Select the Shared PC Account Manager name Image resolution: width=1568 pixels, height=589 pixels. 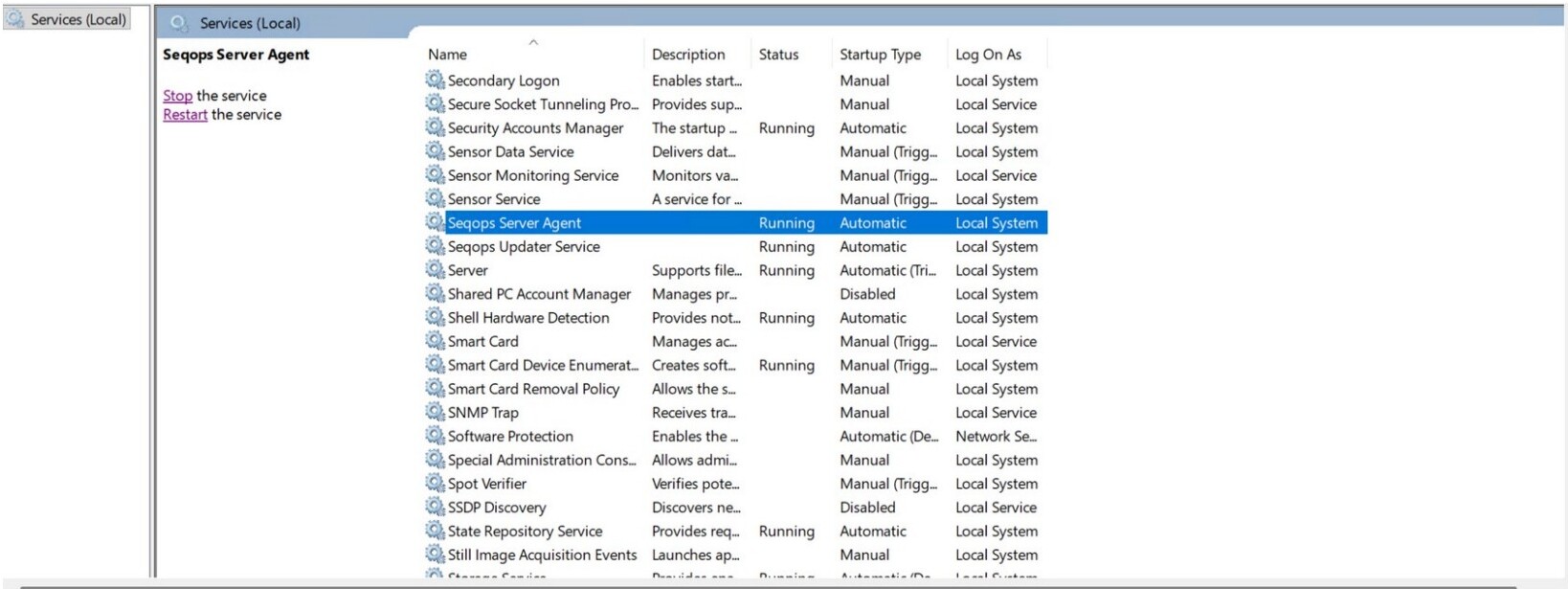[539, 294]
